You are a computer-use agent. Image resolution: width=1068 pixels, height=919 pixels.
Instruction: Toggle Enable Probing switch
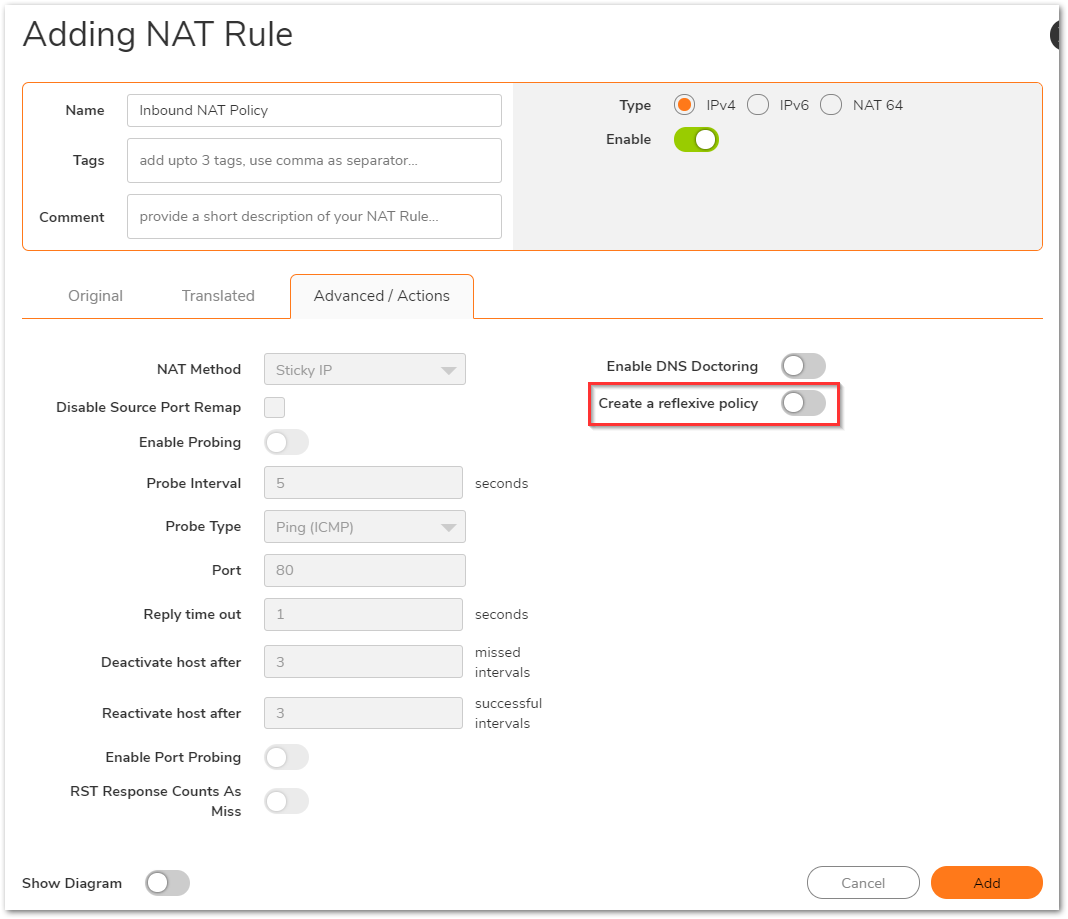click(286, 442)
